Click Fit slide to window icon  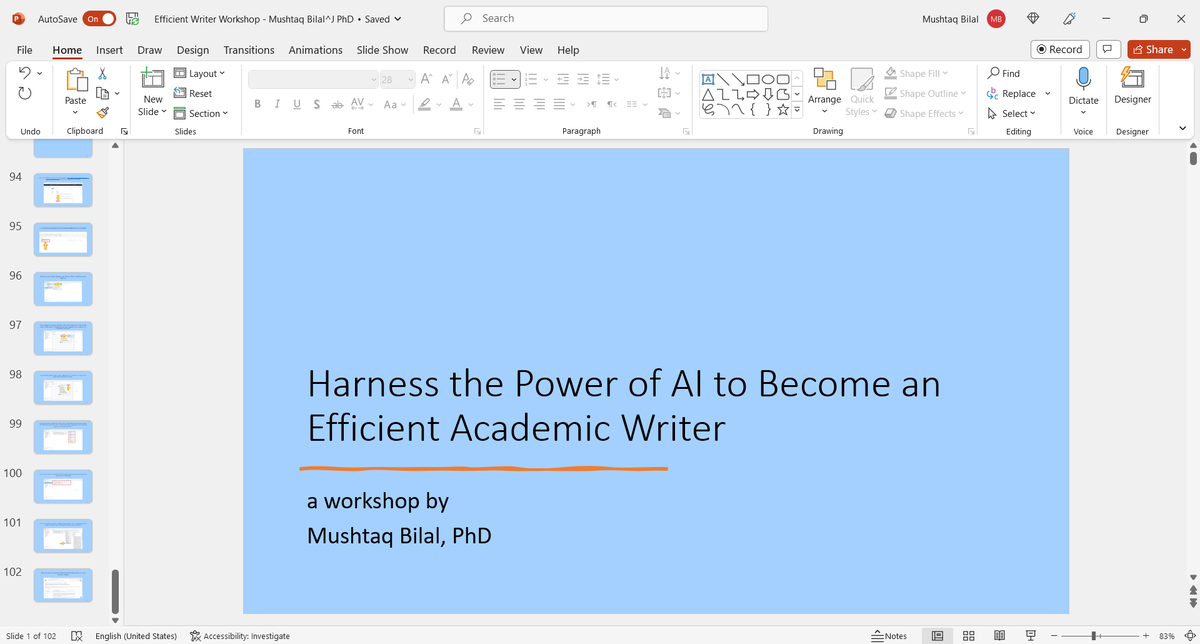click(1189, 636)
